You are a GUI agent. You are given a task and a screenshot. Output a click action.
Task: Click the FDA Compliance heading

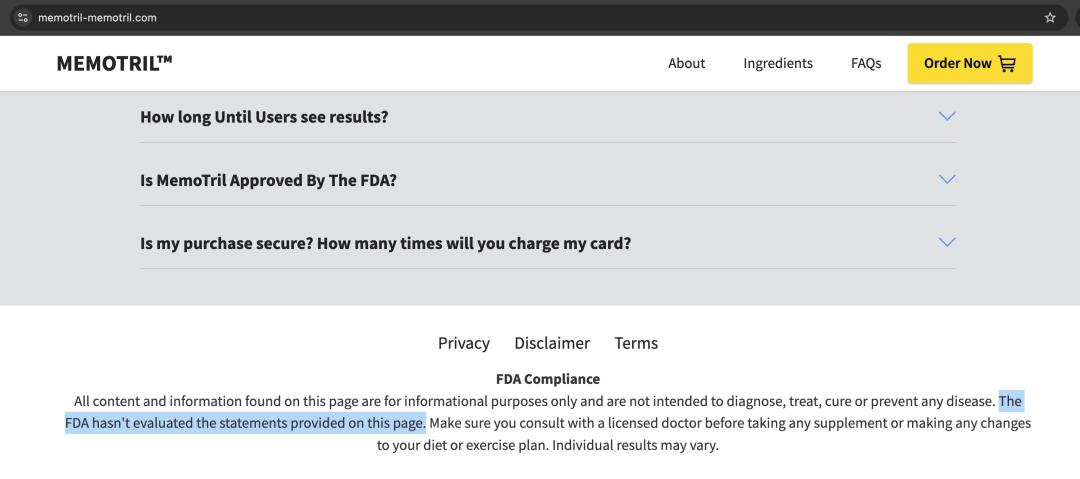(x=548, y=379)
